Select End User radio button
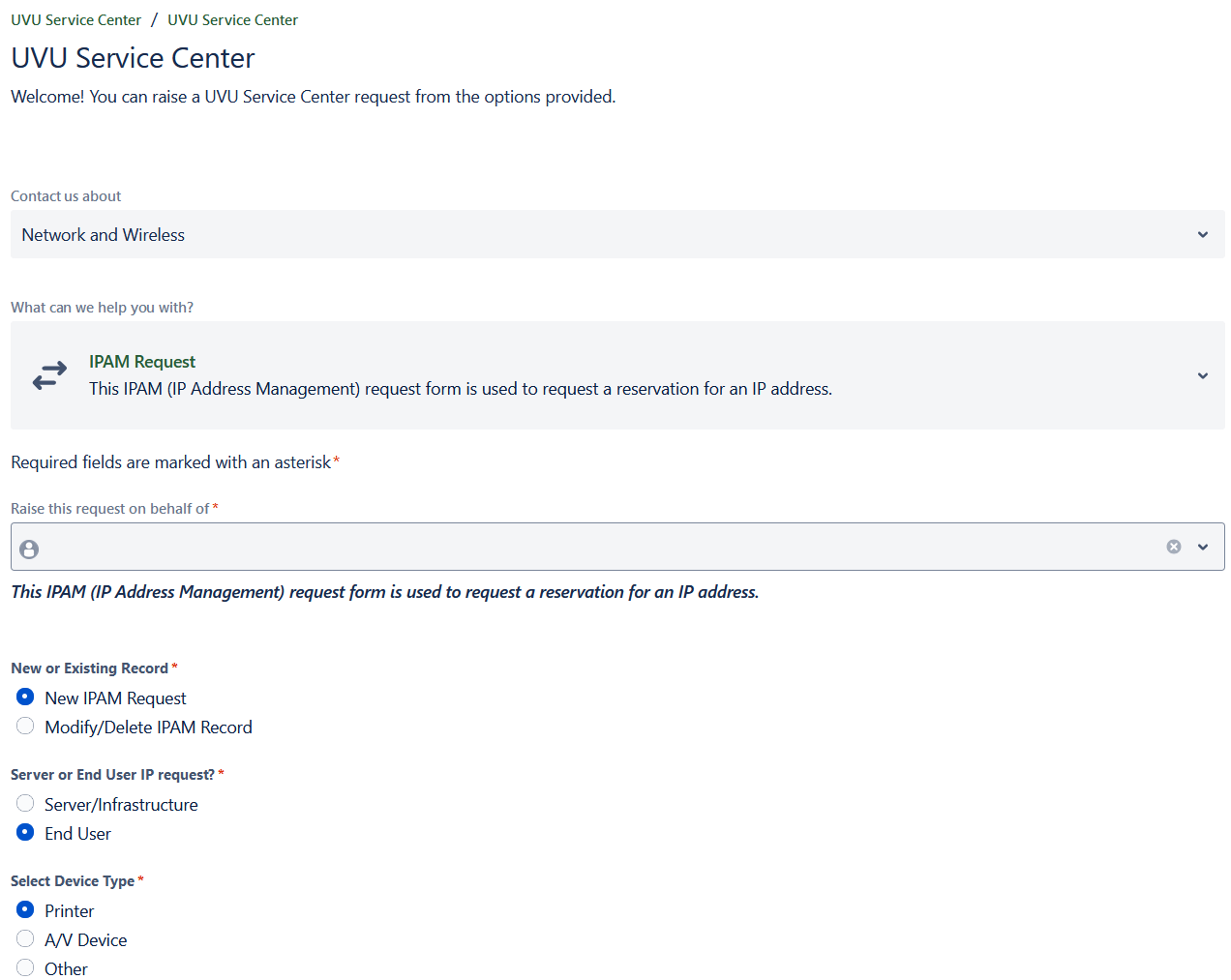The image size is (1231, 980). point(25,833)
